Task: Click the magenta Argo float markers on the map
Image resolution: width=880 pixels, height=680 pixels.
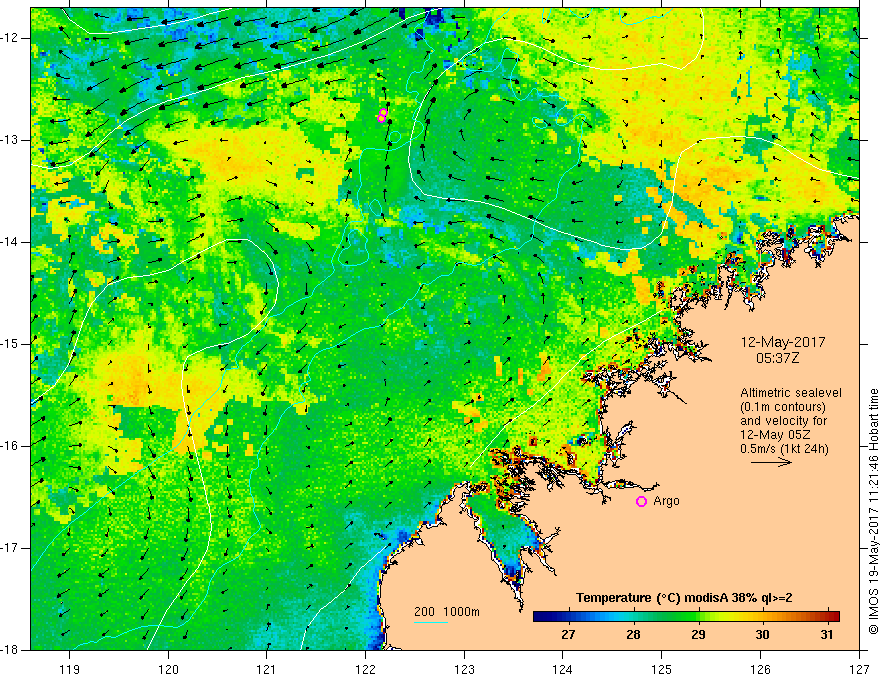Action: coord(382,116)
